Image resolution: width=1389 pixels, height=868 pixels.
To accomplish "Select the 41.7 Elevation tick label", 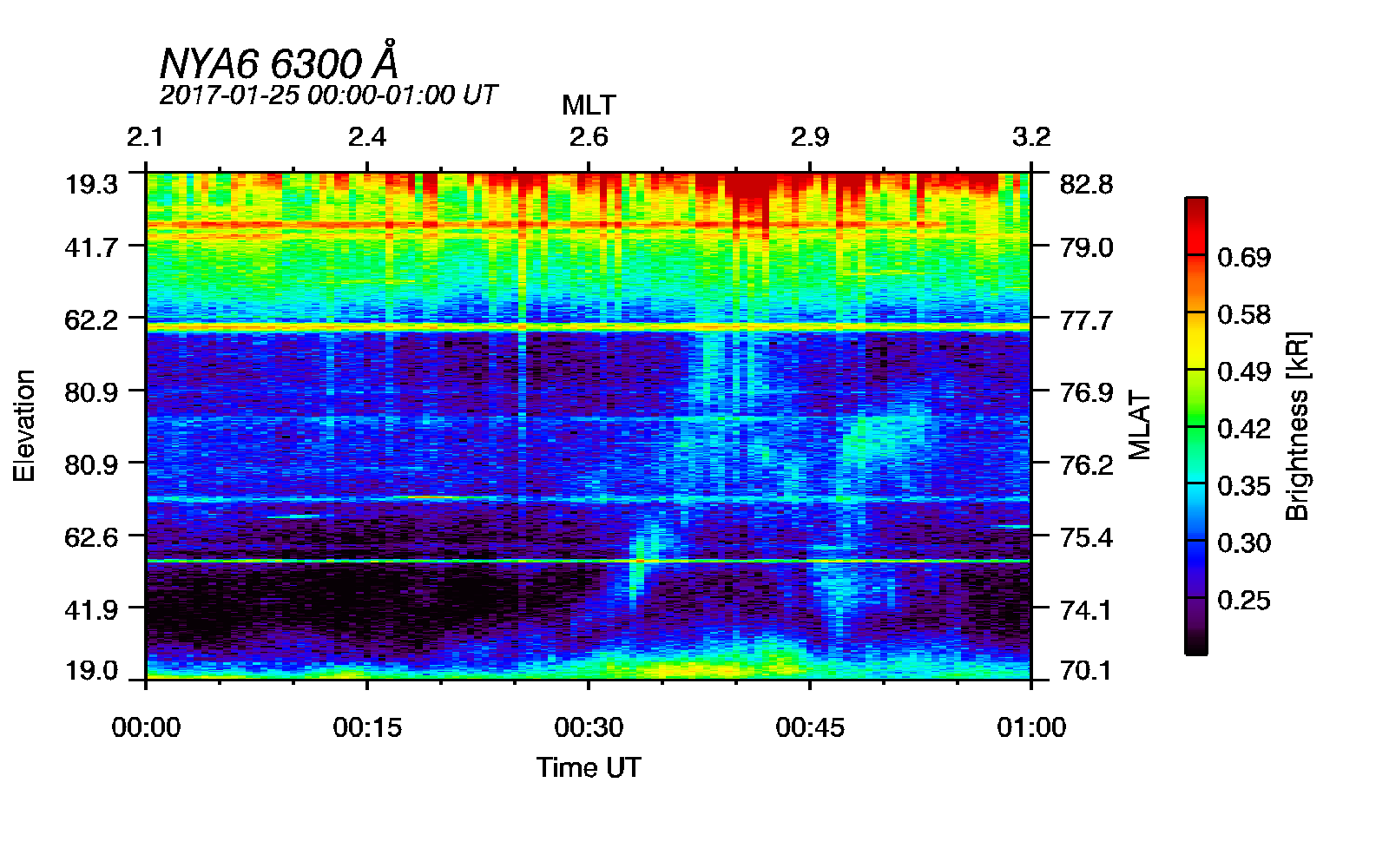I will [91, 247].
